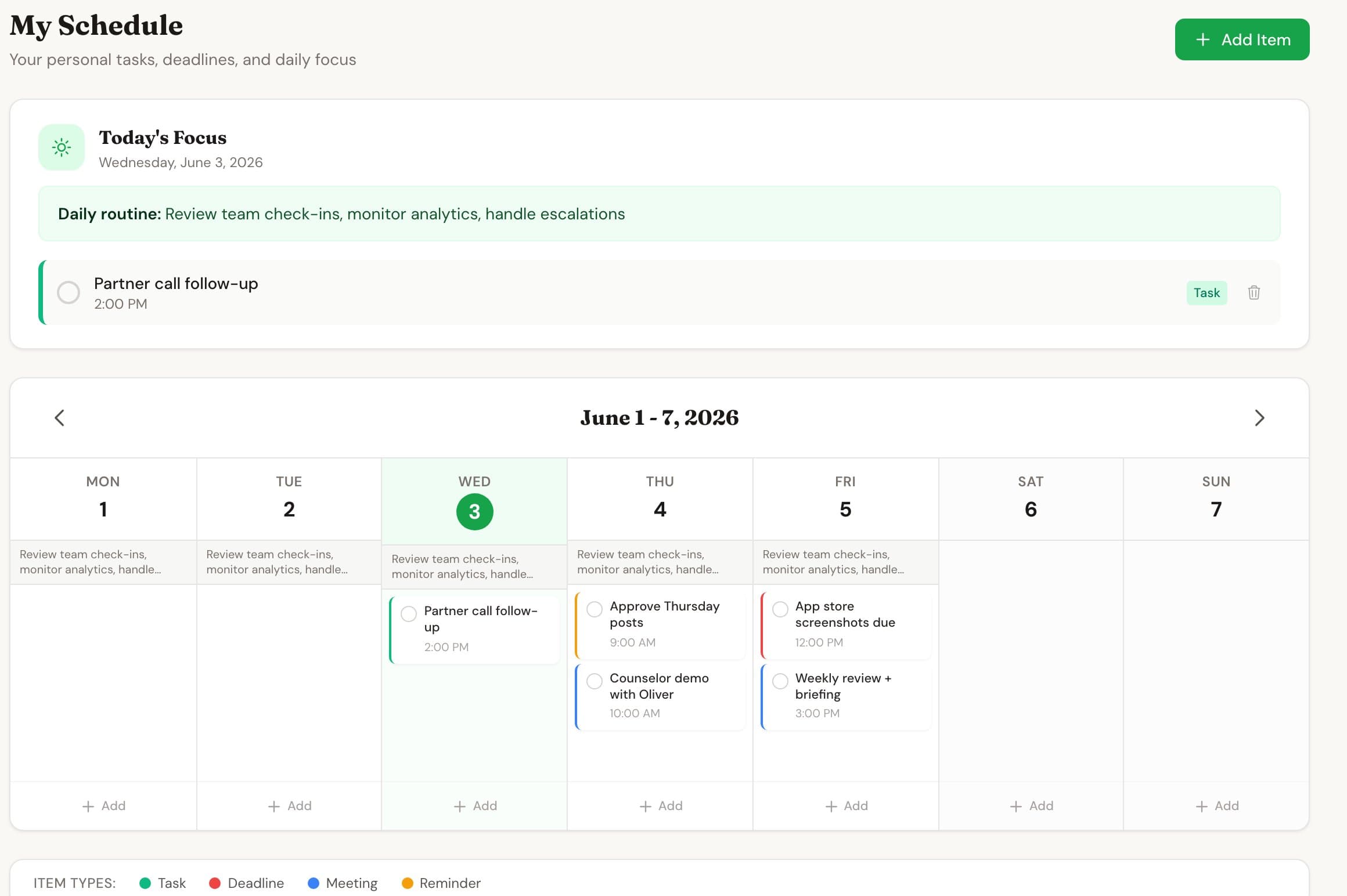Add an item to Wednesday 3
1347x896 pixels.
pyautogui.click(x=475, y=805)
